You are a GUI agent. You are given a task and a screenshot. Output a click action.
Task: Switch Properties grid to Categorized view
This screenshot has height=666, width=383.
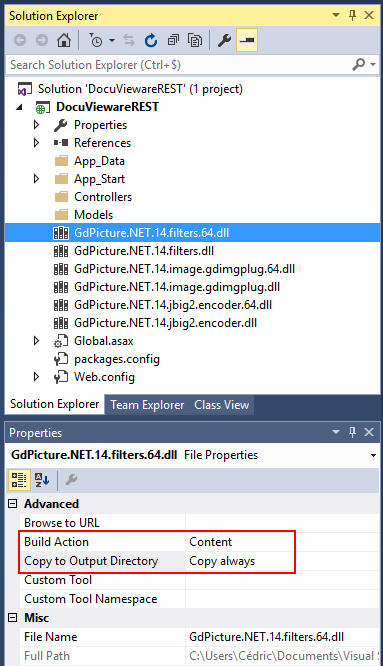[19, 480]
